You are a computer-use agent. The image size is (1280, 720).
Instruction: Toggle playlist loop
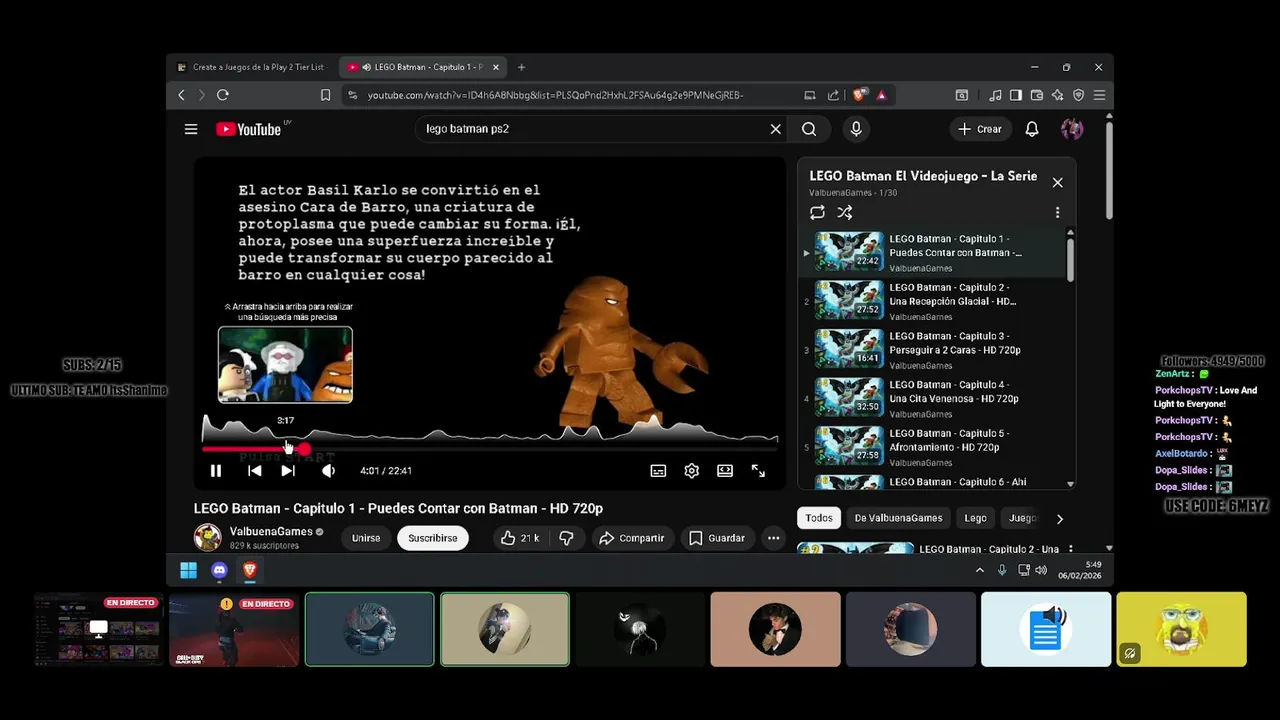pyautogui.click(x=817, y=213)
